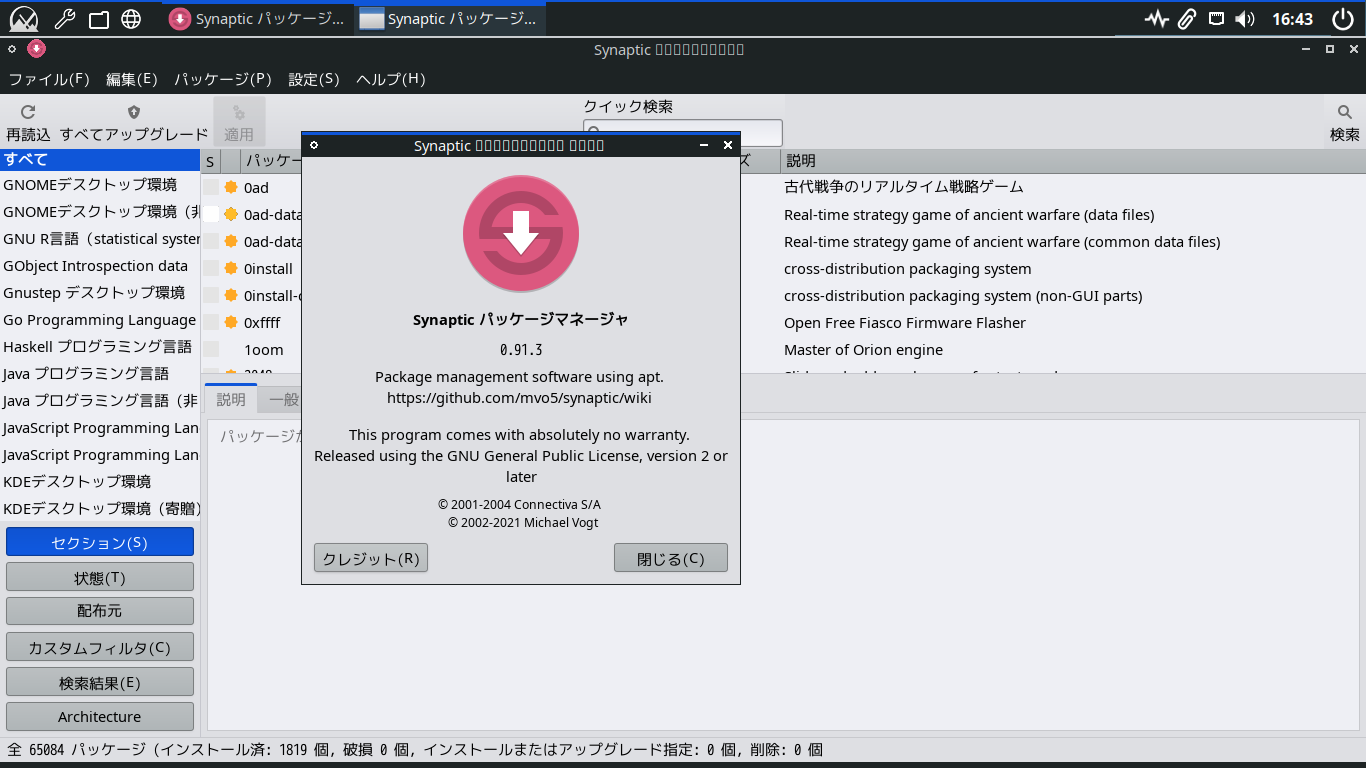Mark the status checkbox for 0xffff
The width and height of the screenshot is (1366, 768).
(x=211, y=322)
